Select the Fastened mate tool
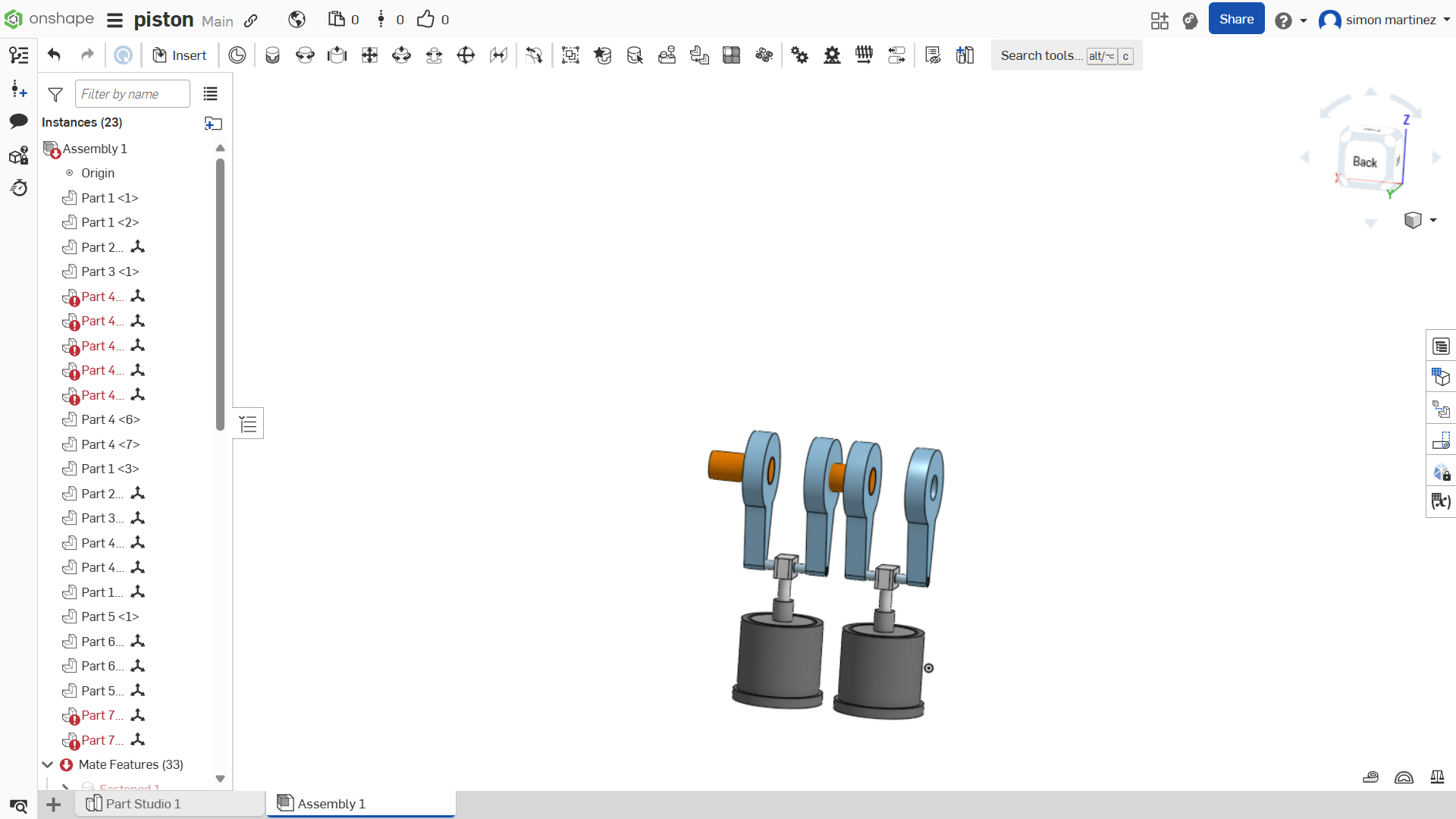 tap(272, 55)
